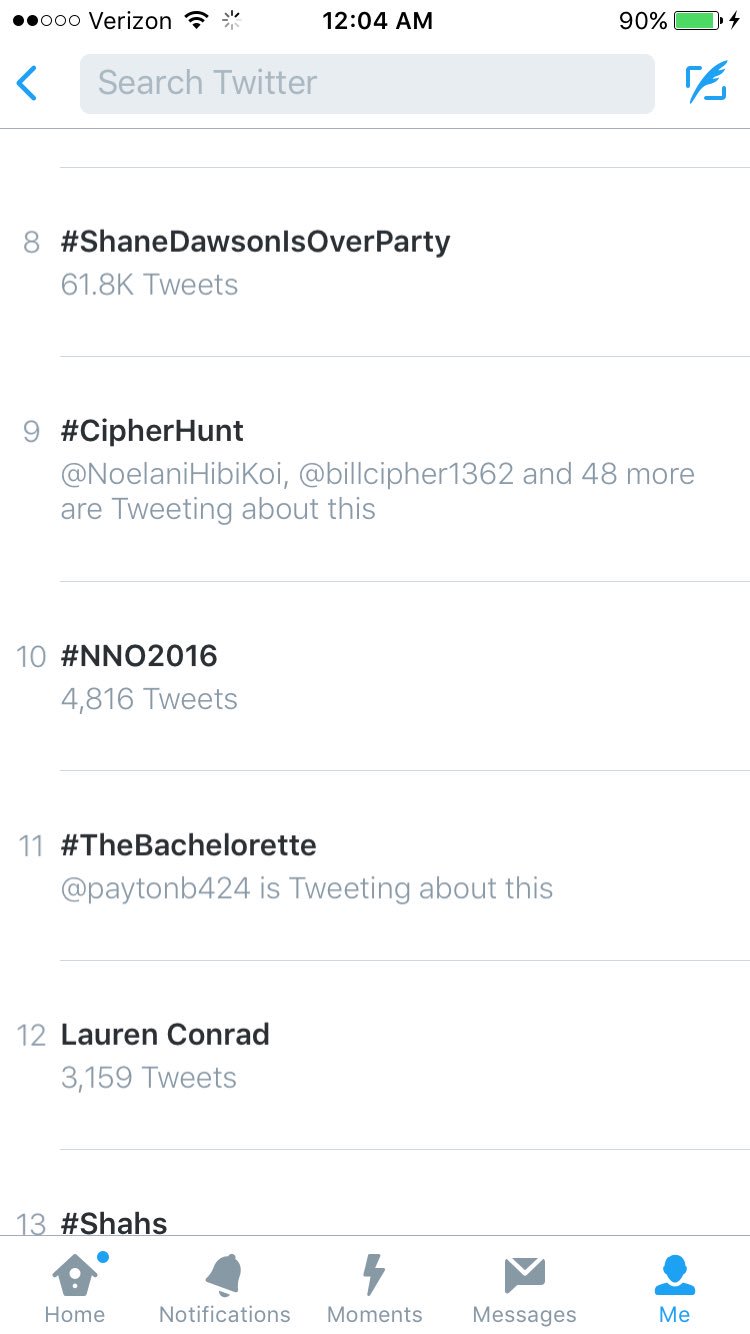Open the Me profile tab

[x=674, y=1289]
